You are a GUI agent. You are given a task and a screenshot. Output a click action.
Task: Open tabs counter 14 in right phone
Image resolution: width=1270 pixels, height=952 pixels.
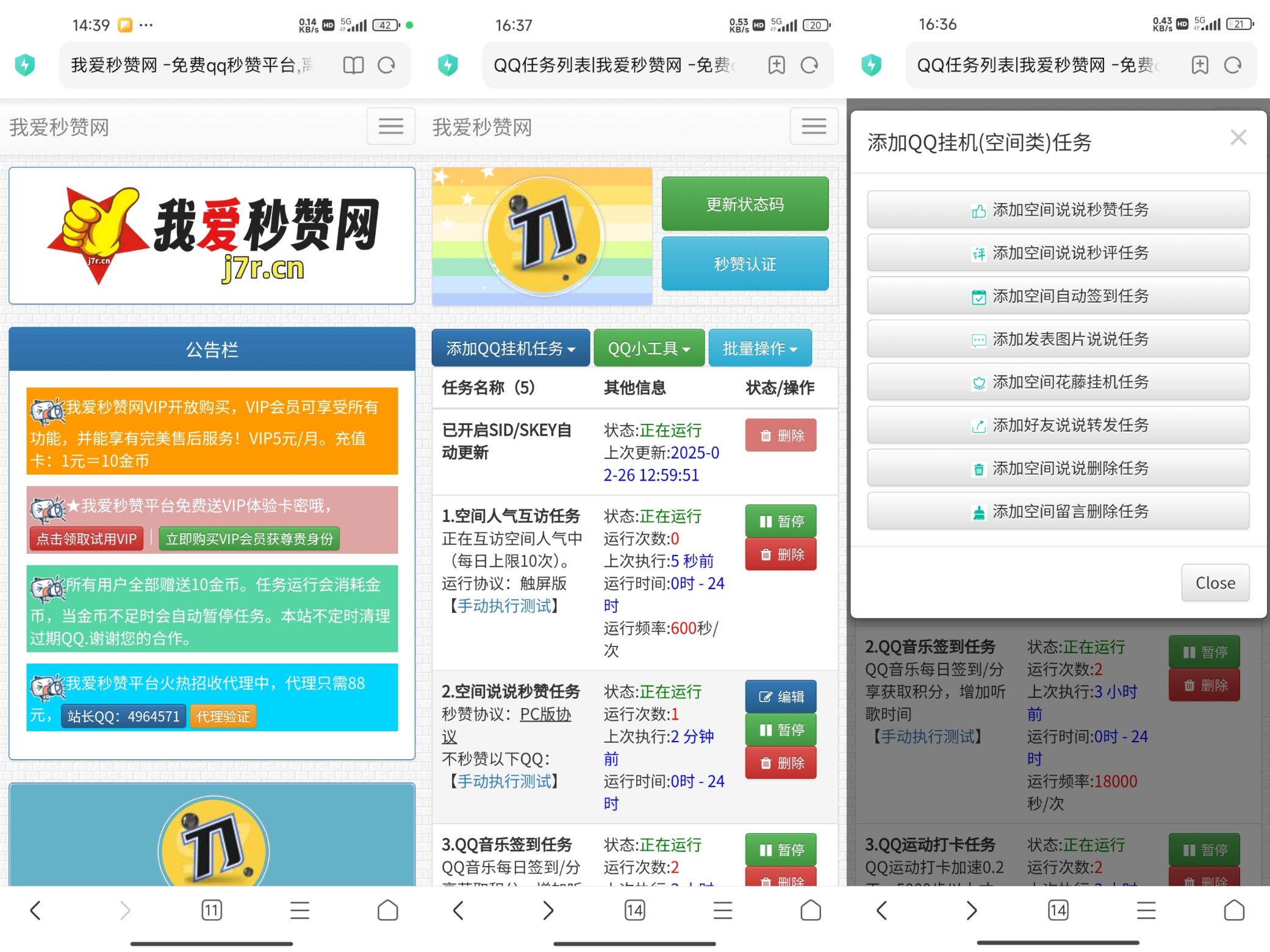tap(1058, 911)
